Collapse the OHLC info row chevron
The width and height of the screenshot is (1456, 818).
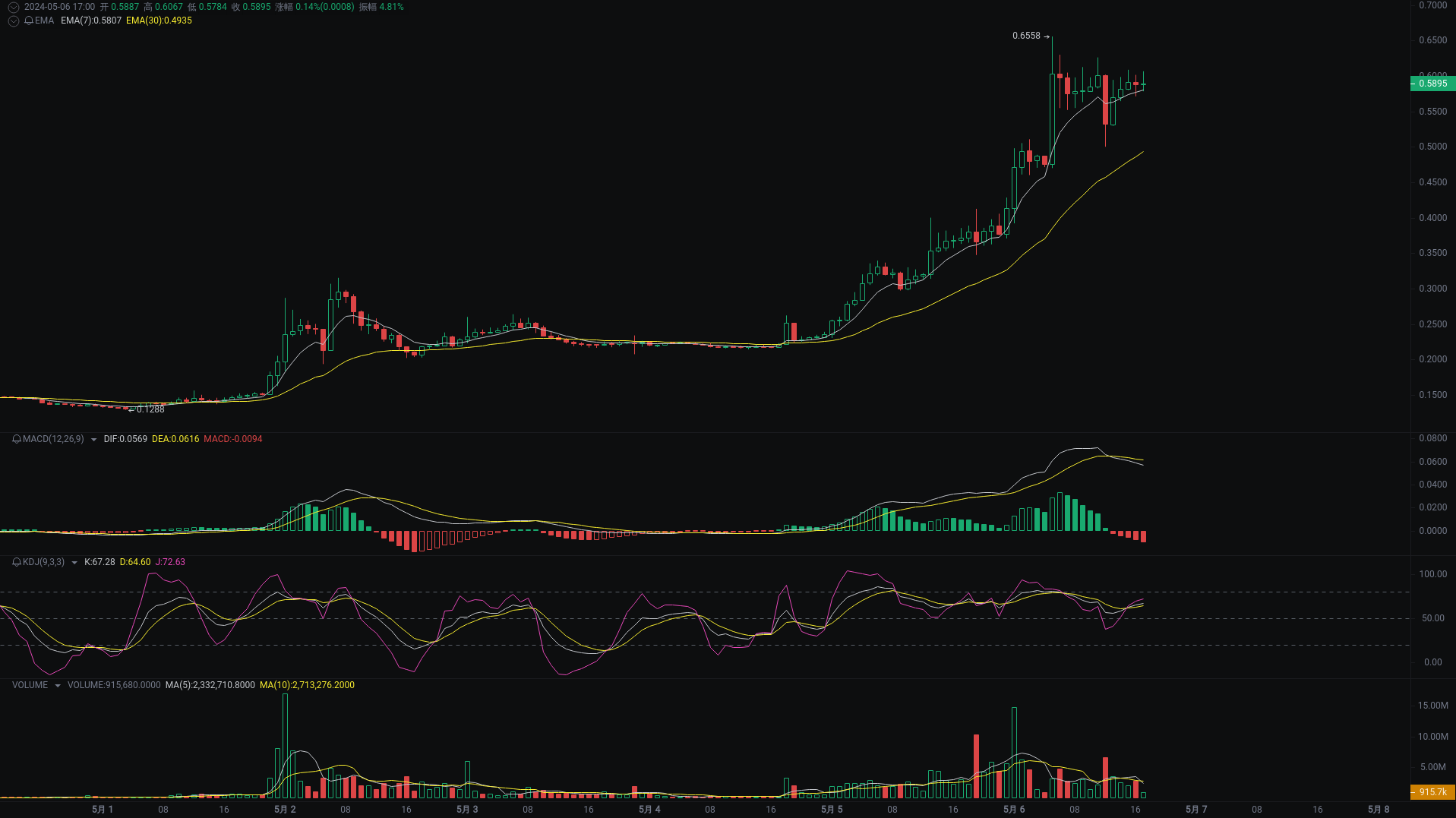(x=13, y=6)
